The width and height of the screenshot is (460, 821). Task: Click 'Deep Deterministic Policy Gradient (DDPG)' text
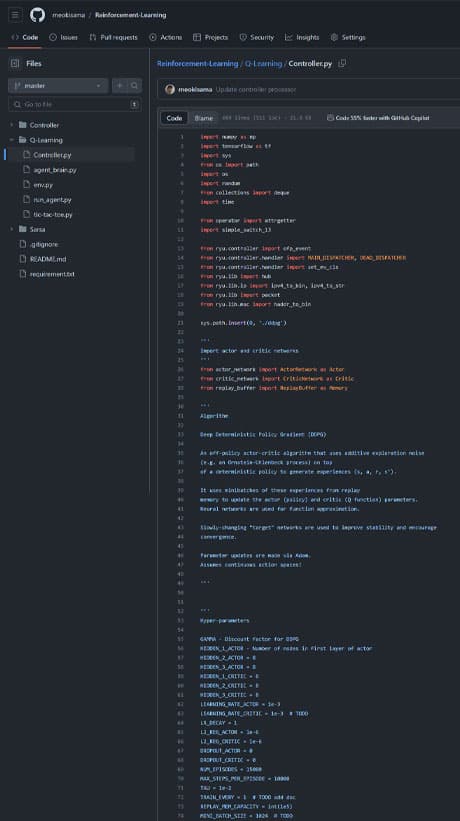263,435
